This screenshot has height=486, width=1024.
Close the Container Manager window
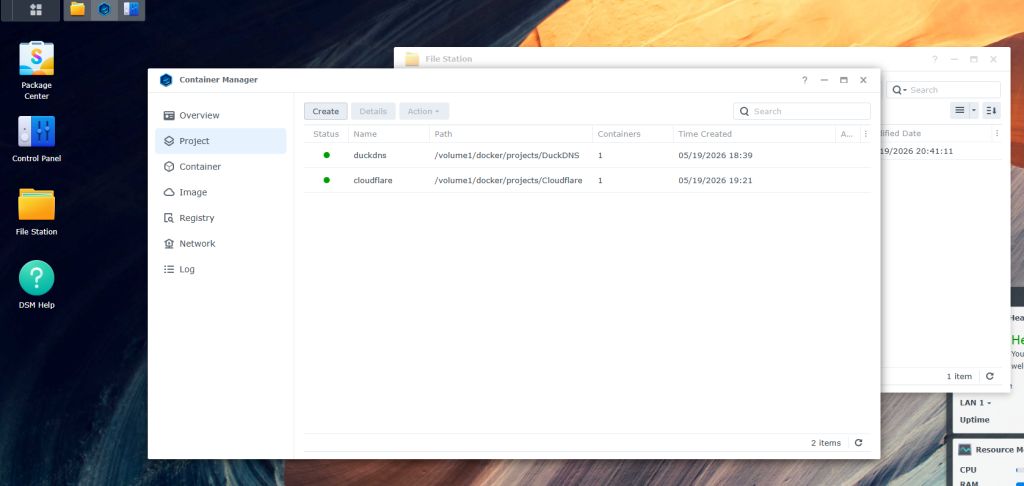pyautogui.click(x=863, y=80)
